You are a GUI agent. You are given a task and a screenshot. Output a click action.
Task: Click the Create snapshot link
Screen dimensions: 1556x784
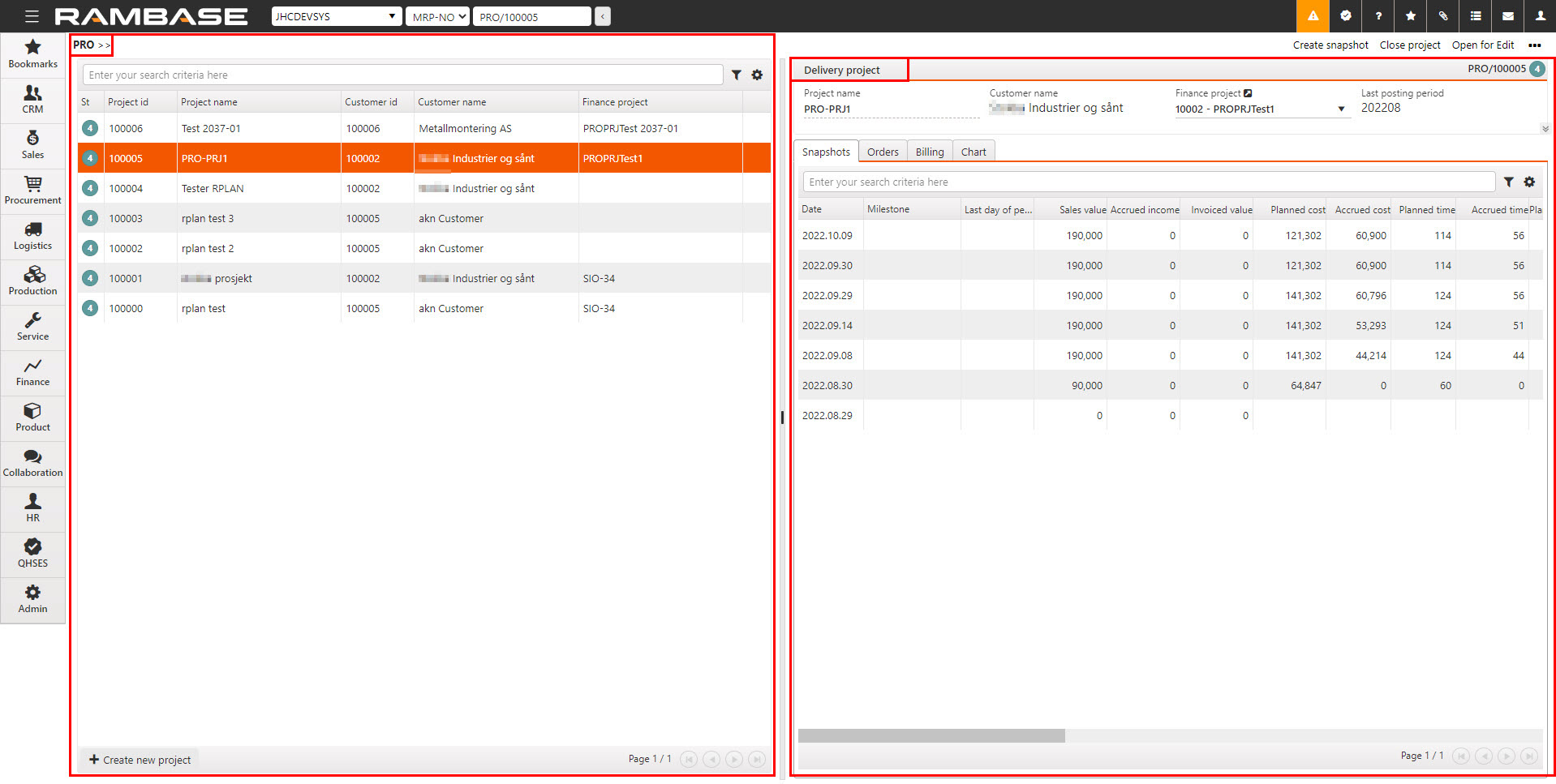[1330, 45]
